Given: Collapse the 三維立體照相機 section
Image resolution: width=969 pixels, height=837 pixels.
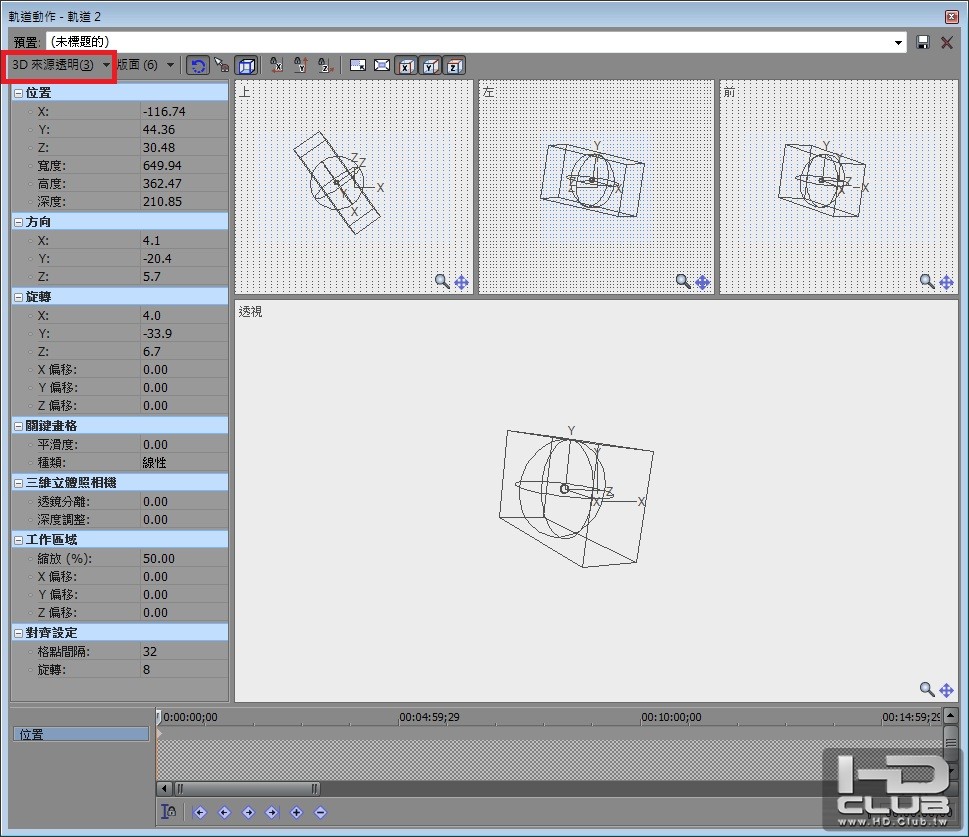Looking at the screenshot, I should pyautogui.click(x=19, y=483).
